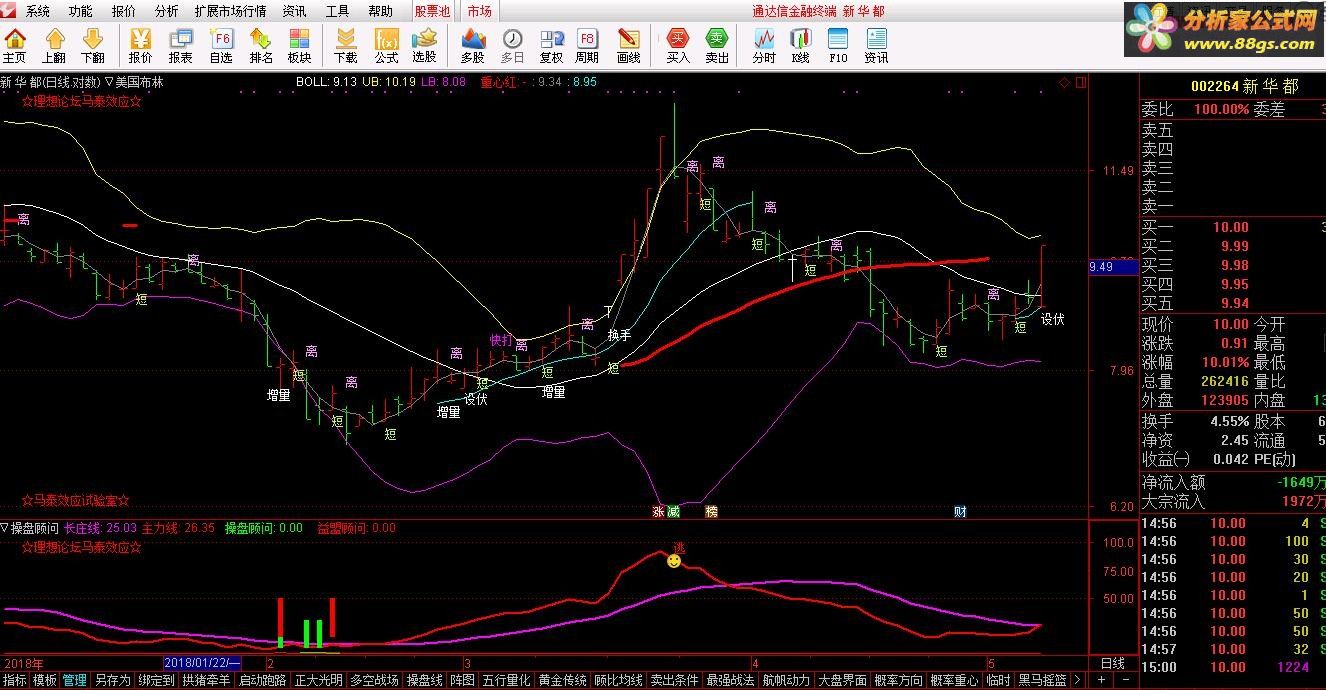Switch to the 市场 tab
Viewport: 1326px width, 690px height.
click(479, 12)
